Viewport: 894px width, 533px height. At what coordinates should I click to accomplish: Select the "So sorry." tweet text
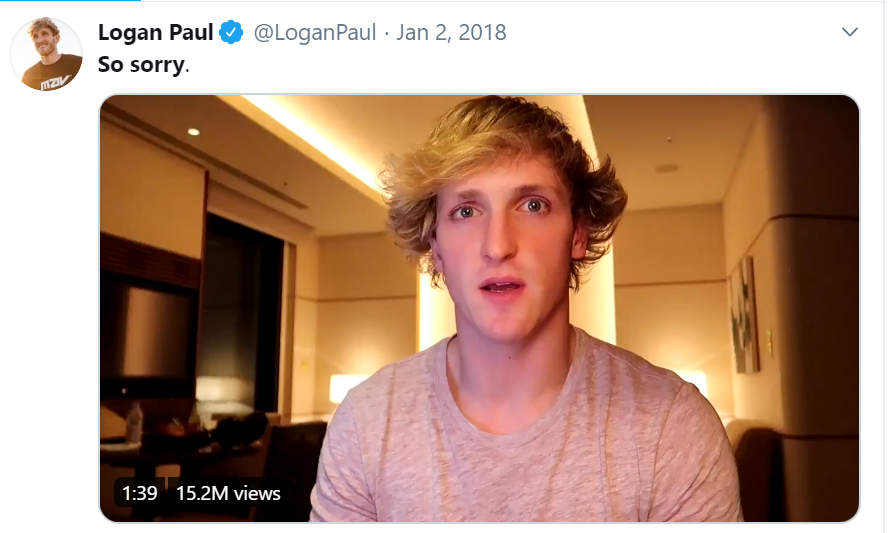click(143, 64)
